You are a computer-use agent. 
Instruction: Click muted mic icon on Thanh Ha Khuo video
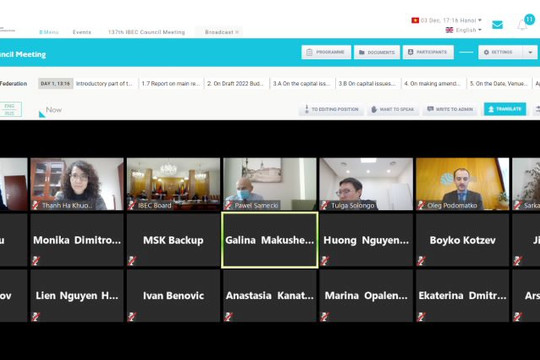click(35, 205)
